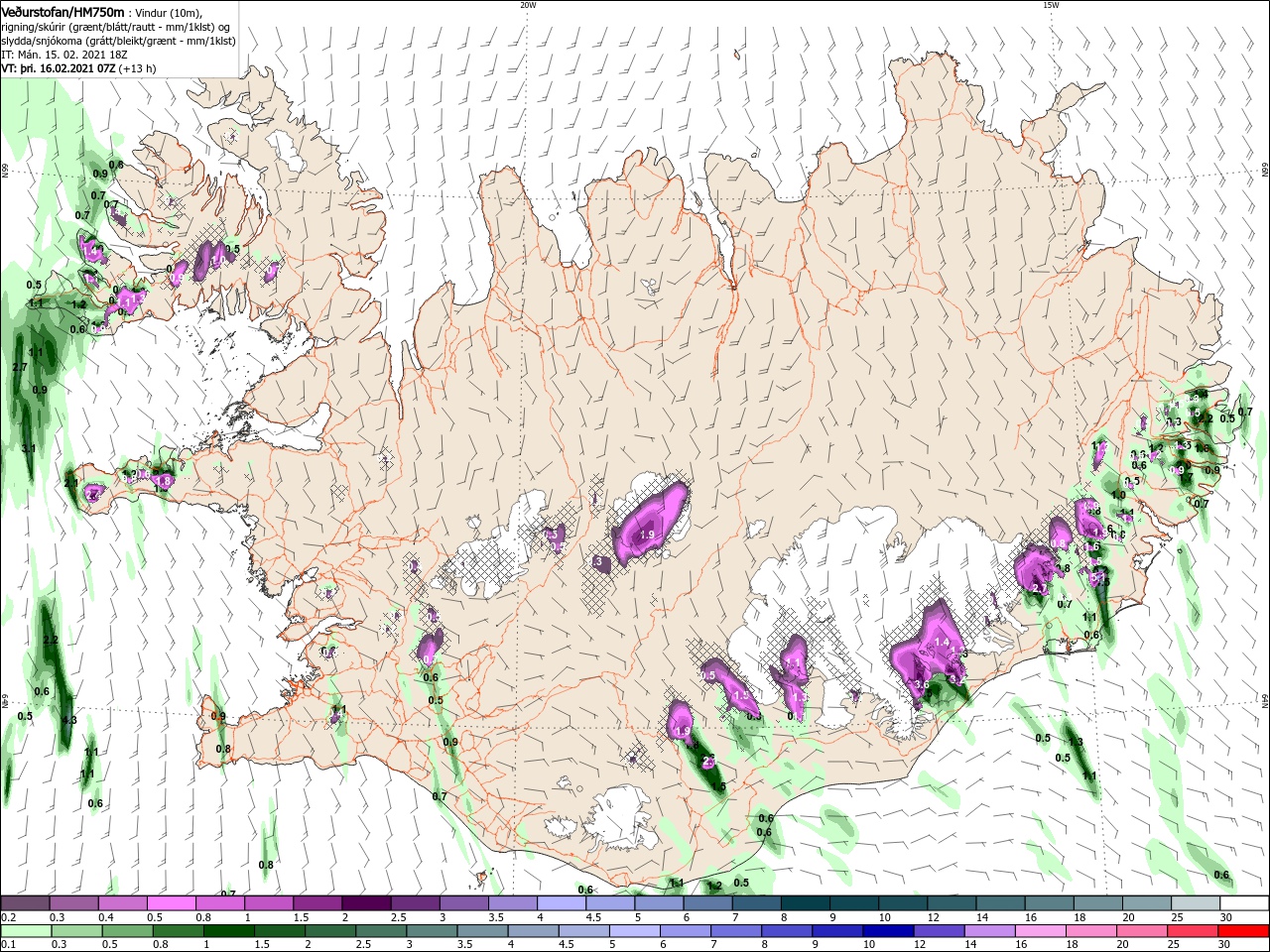
Task: Click the 15W longitude label at top
Action: coord(1051,5)
